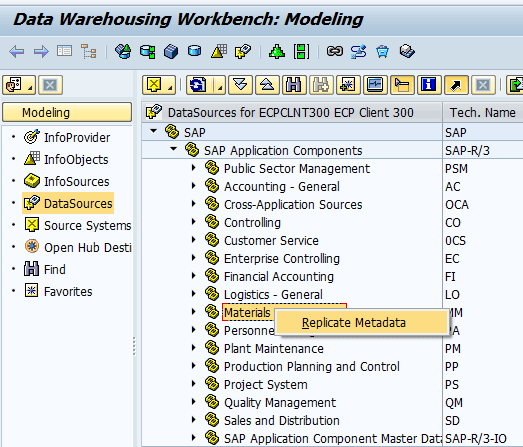Screen dimensions: 523x447
Task: Click the refresh tree icon
Action: [199, 85]
